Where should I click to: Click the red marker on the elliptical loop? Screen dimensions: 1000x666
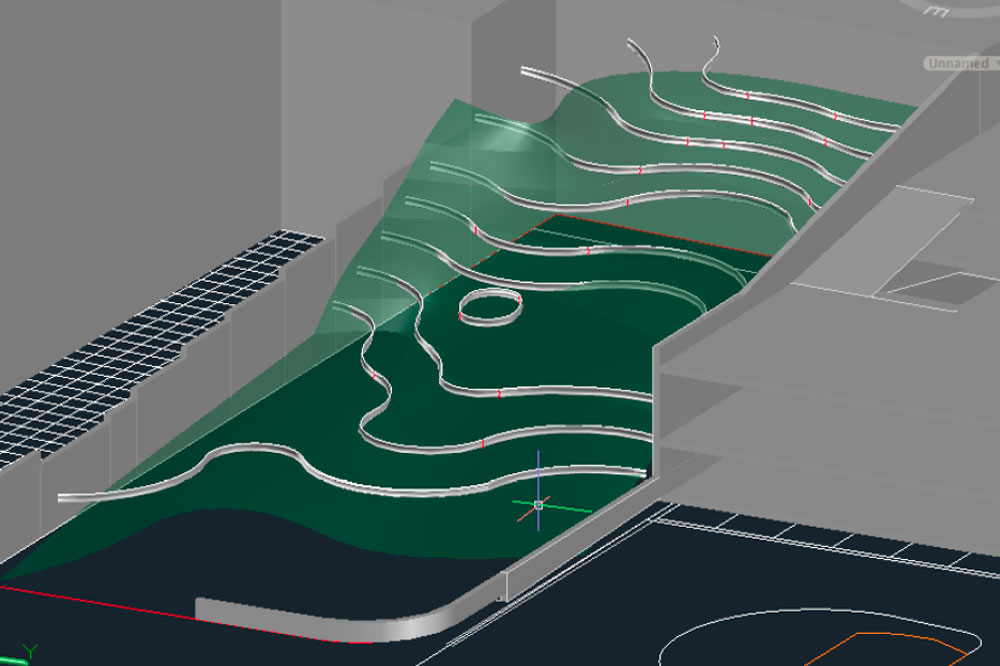520,299
